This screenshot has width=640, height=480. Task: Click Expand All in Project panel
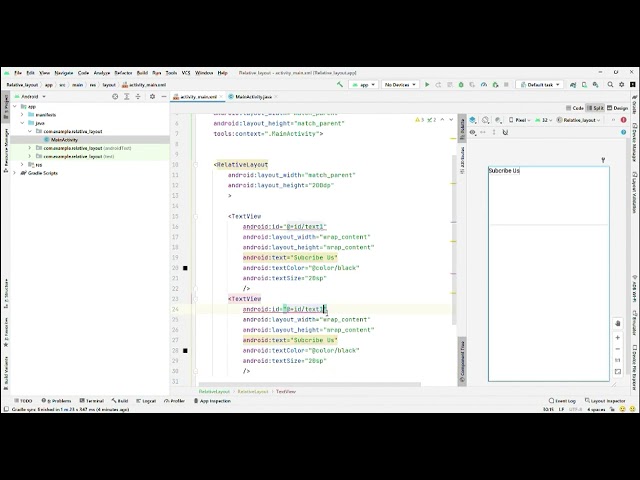(127, 97)
